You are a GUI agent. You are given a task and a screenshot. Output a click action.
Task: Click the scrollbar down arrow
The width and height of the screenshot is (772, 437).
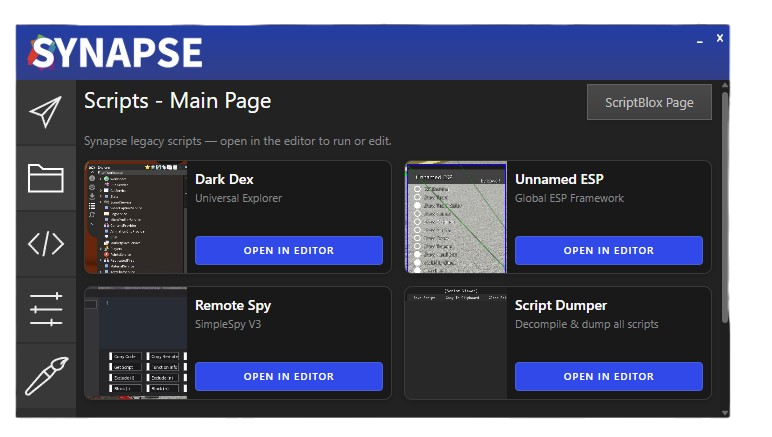[x=725, y=413]
